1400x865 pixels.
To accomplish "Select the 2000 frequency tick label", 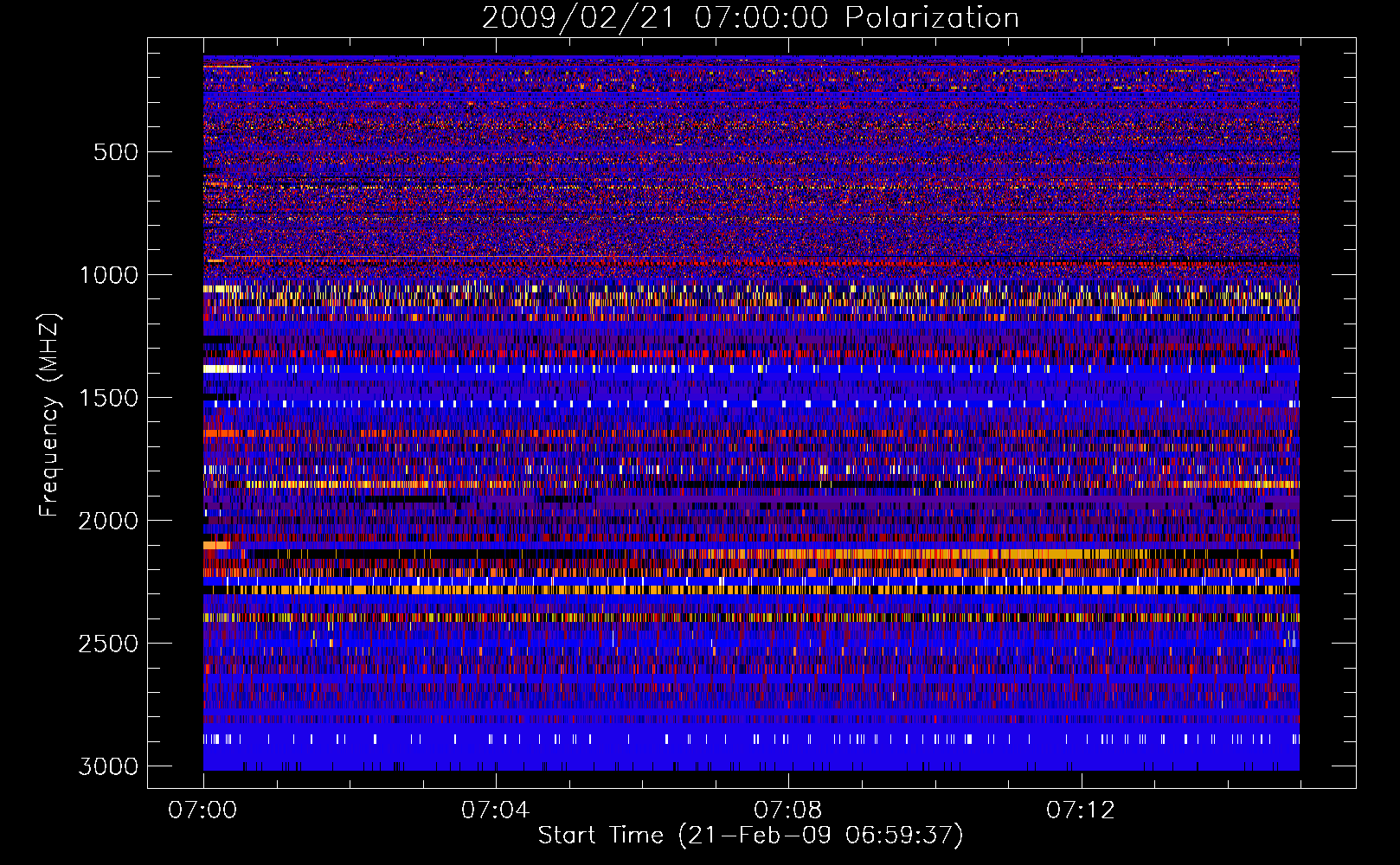I will pyautogui.click(x=109, y=521).
